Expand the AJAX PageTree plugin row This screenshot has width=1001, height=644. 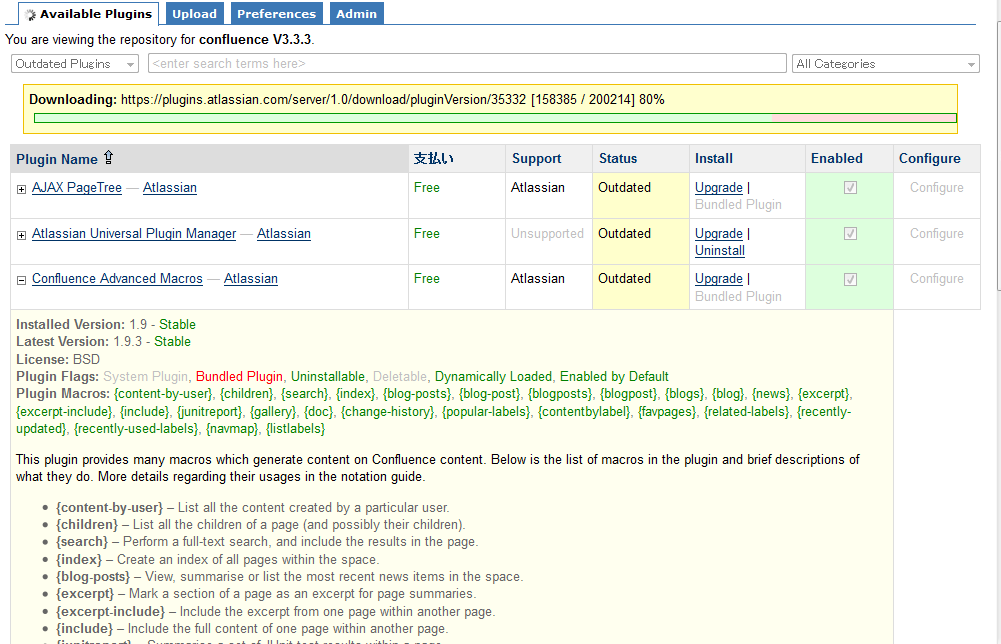tap(21, 190)
